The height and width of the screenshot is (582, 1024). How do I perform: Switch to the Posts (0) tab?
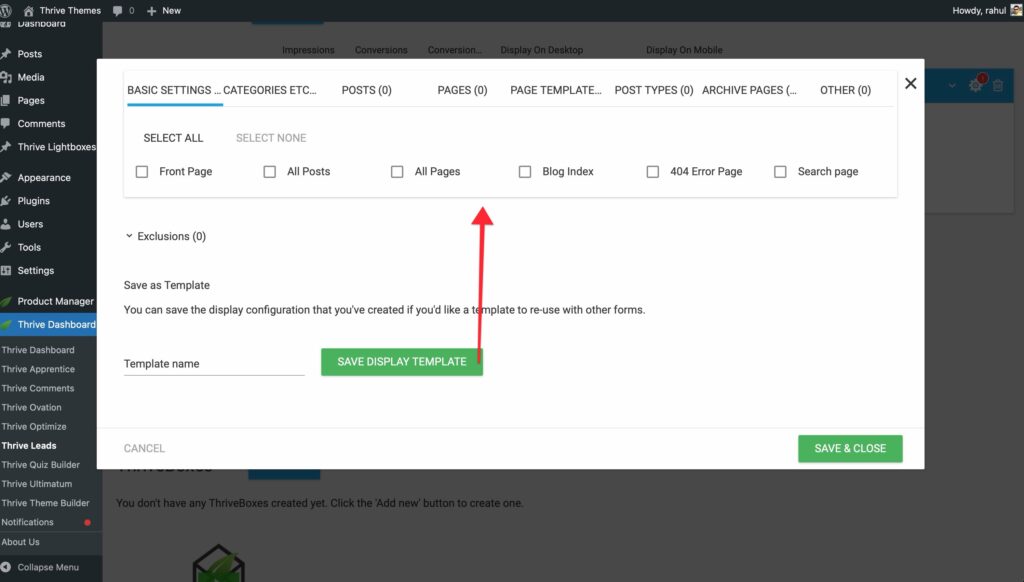[x=365, y=90]
